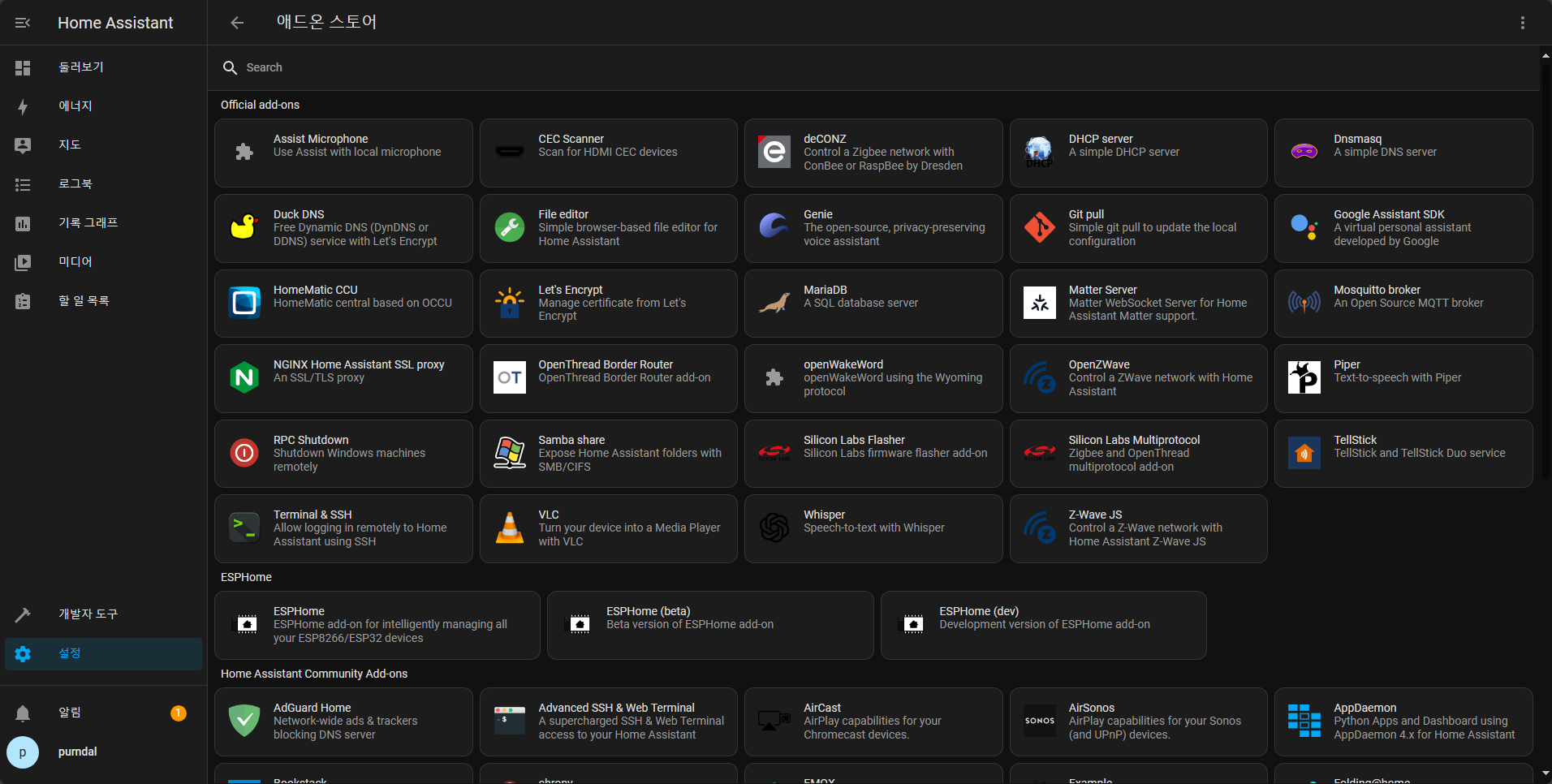The height and width of the screenshot is (784, 1552).
Task: Click the Dnsmasq mask icon
Action: (1304, 152)
